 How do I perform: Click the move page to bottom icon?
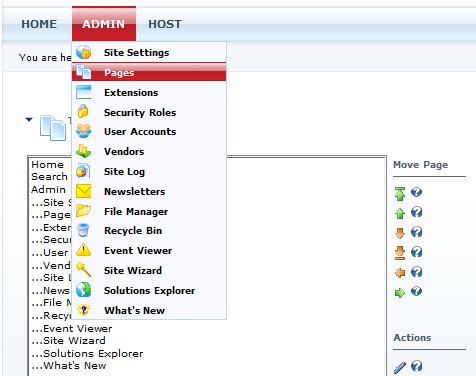pos(400,253)
